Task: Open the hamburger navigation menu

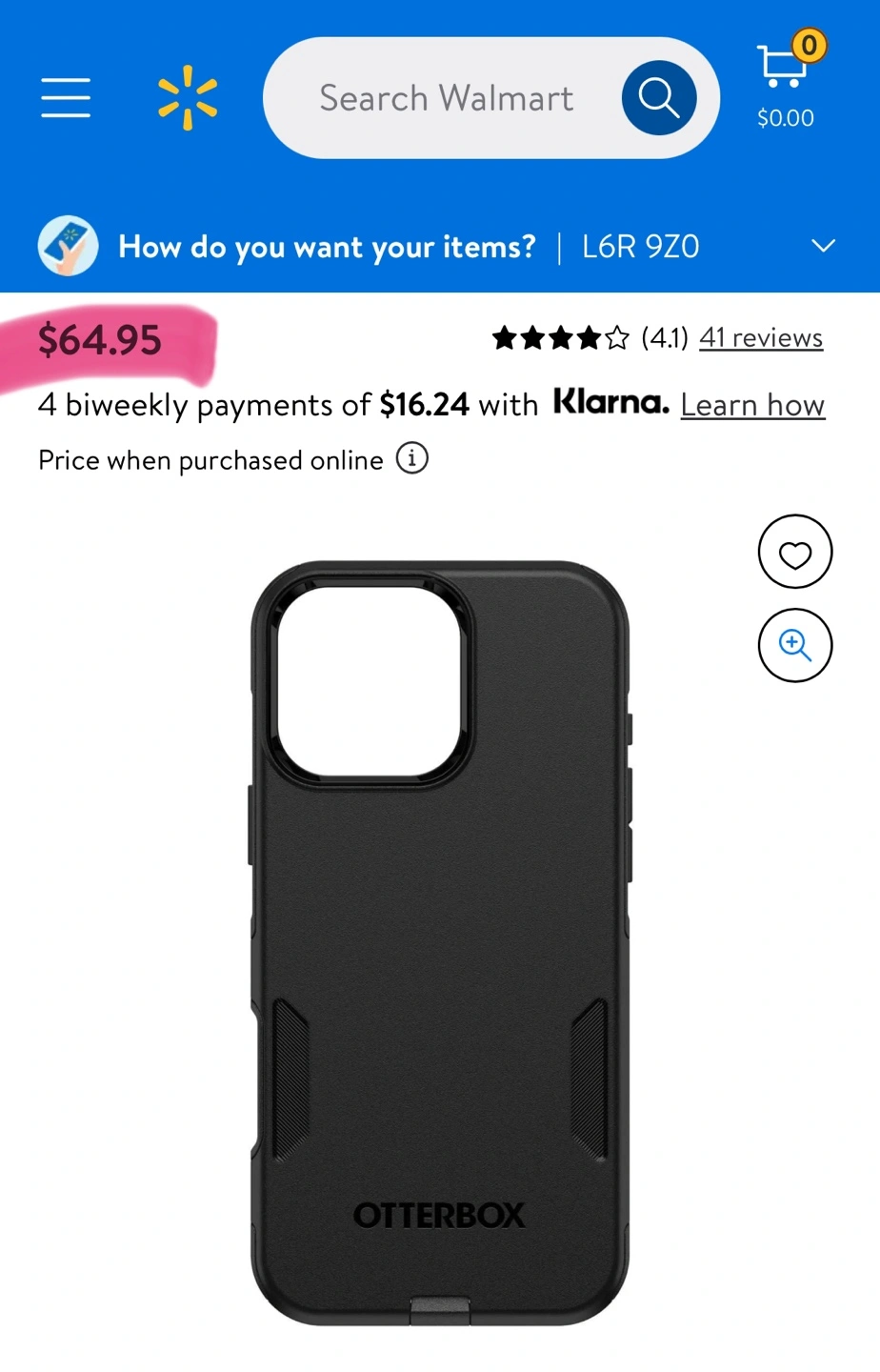Action: point(66,98)
